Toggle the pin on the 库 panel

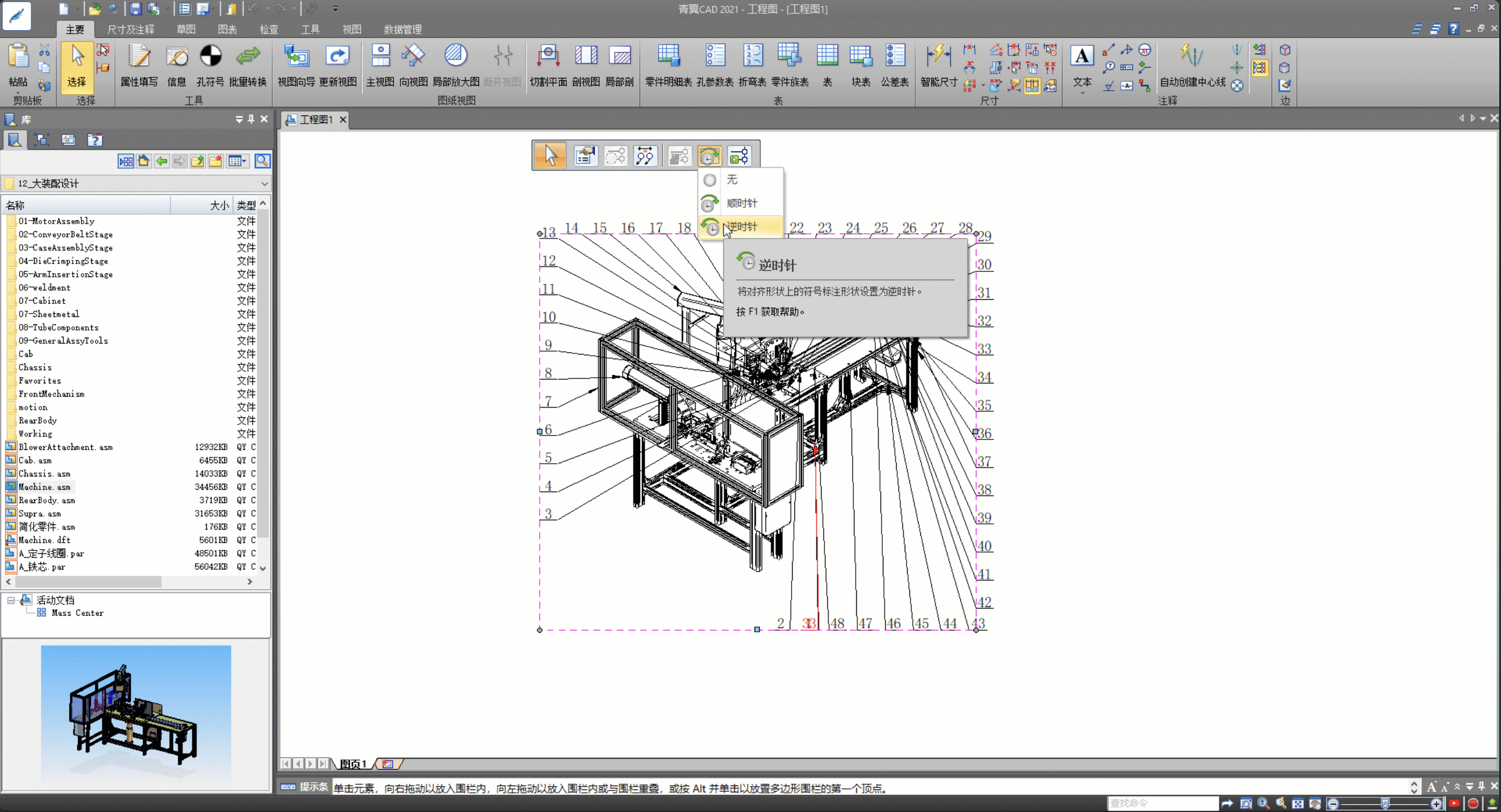coord(251,119)
